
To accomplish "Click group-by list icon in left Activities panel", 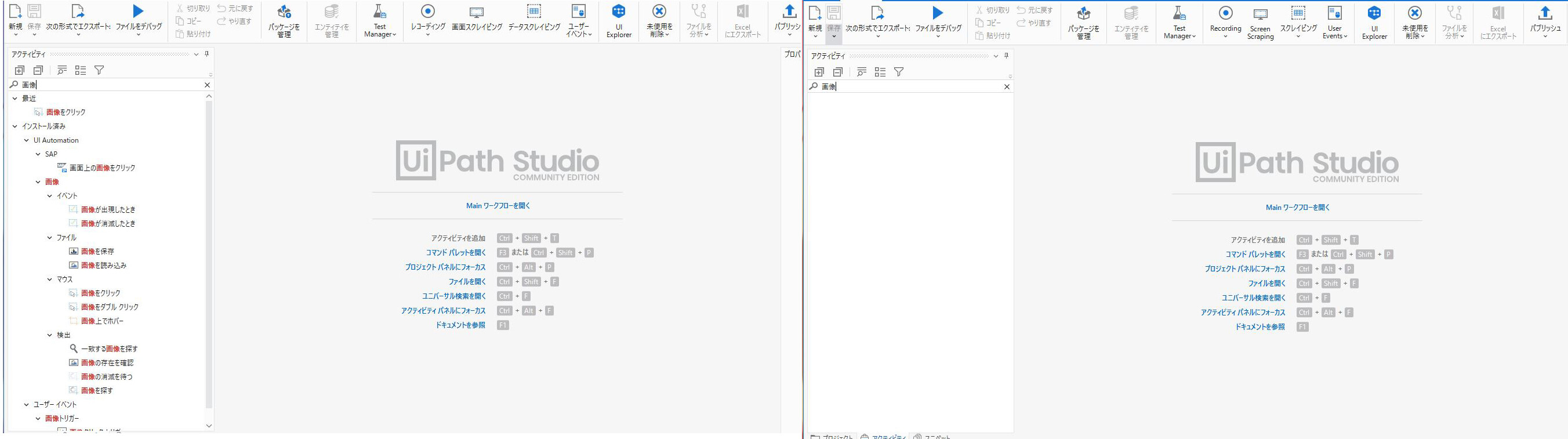I will [x=81, y=70].
